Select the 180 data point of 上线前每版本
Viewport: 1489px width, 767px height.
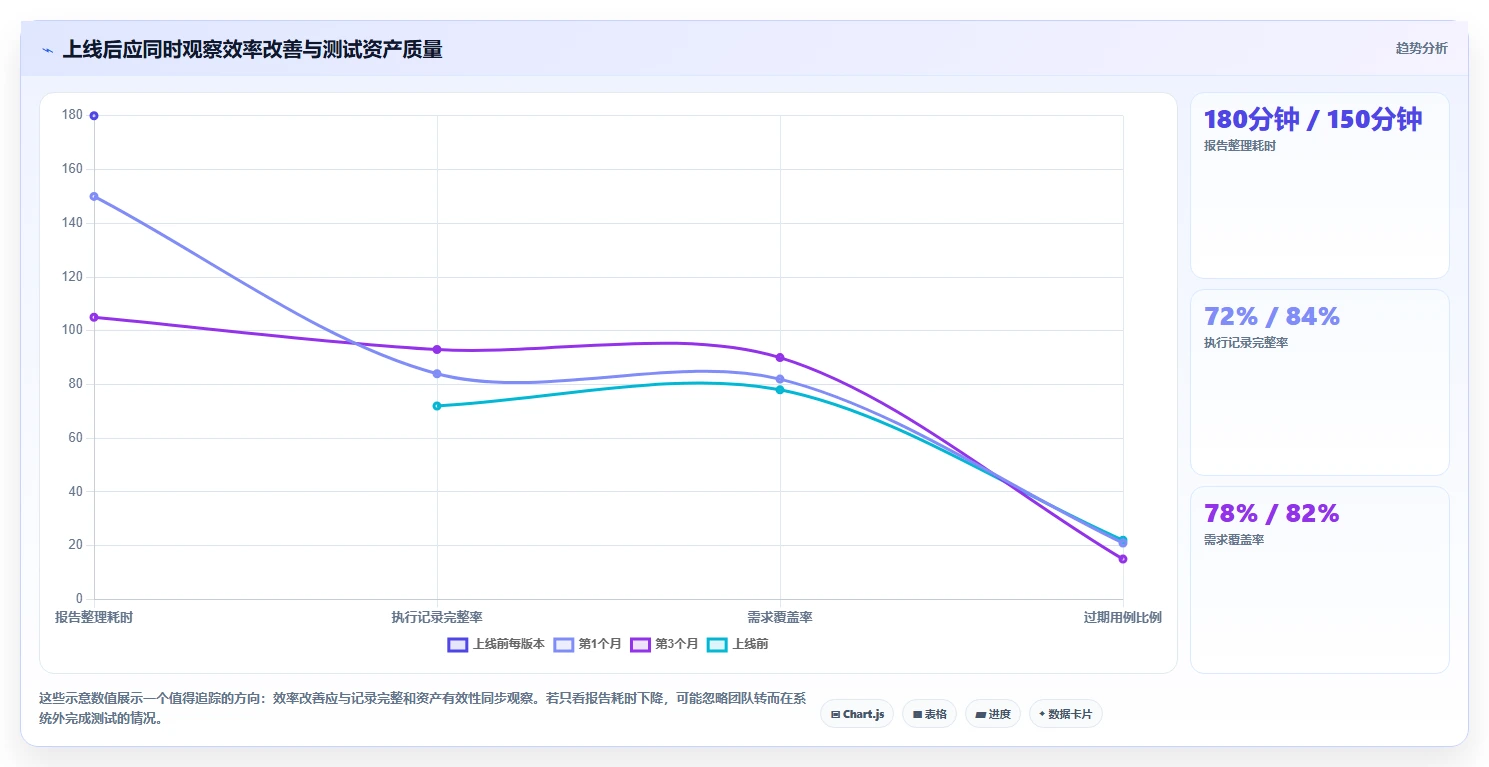point(94,116)
